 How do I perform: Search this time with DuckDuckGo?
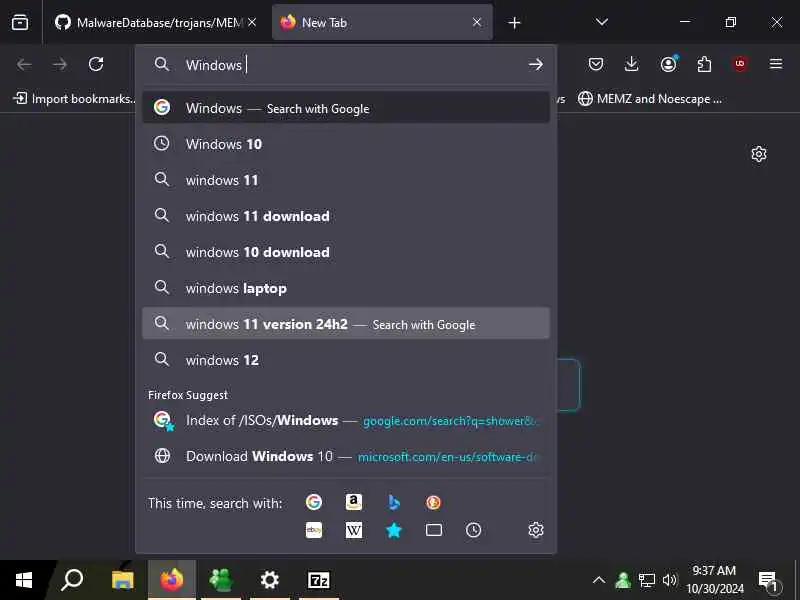(x=433, y=503)
